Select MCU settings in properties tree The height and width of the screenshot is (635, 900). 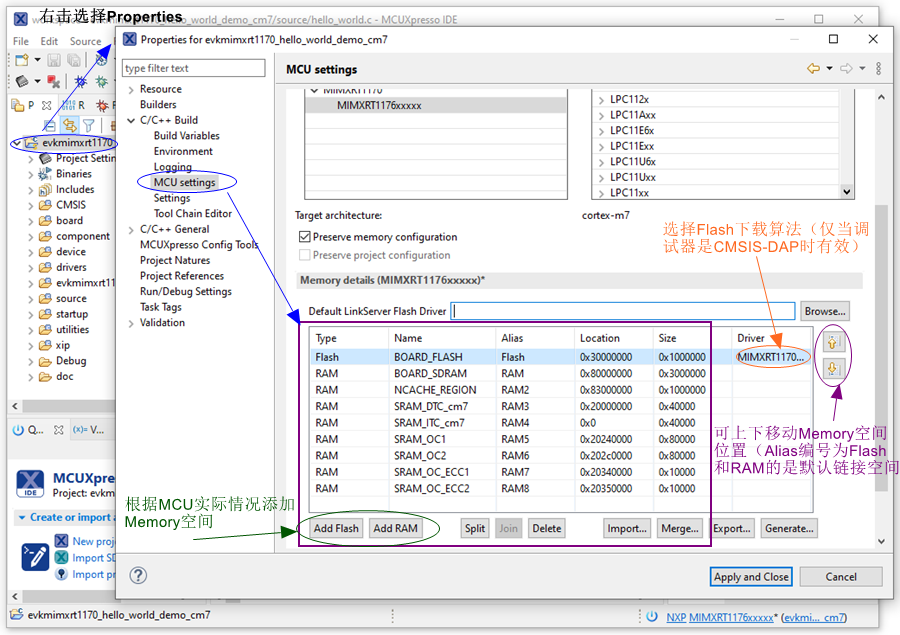pyautogui.click(x=184, y=182)
